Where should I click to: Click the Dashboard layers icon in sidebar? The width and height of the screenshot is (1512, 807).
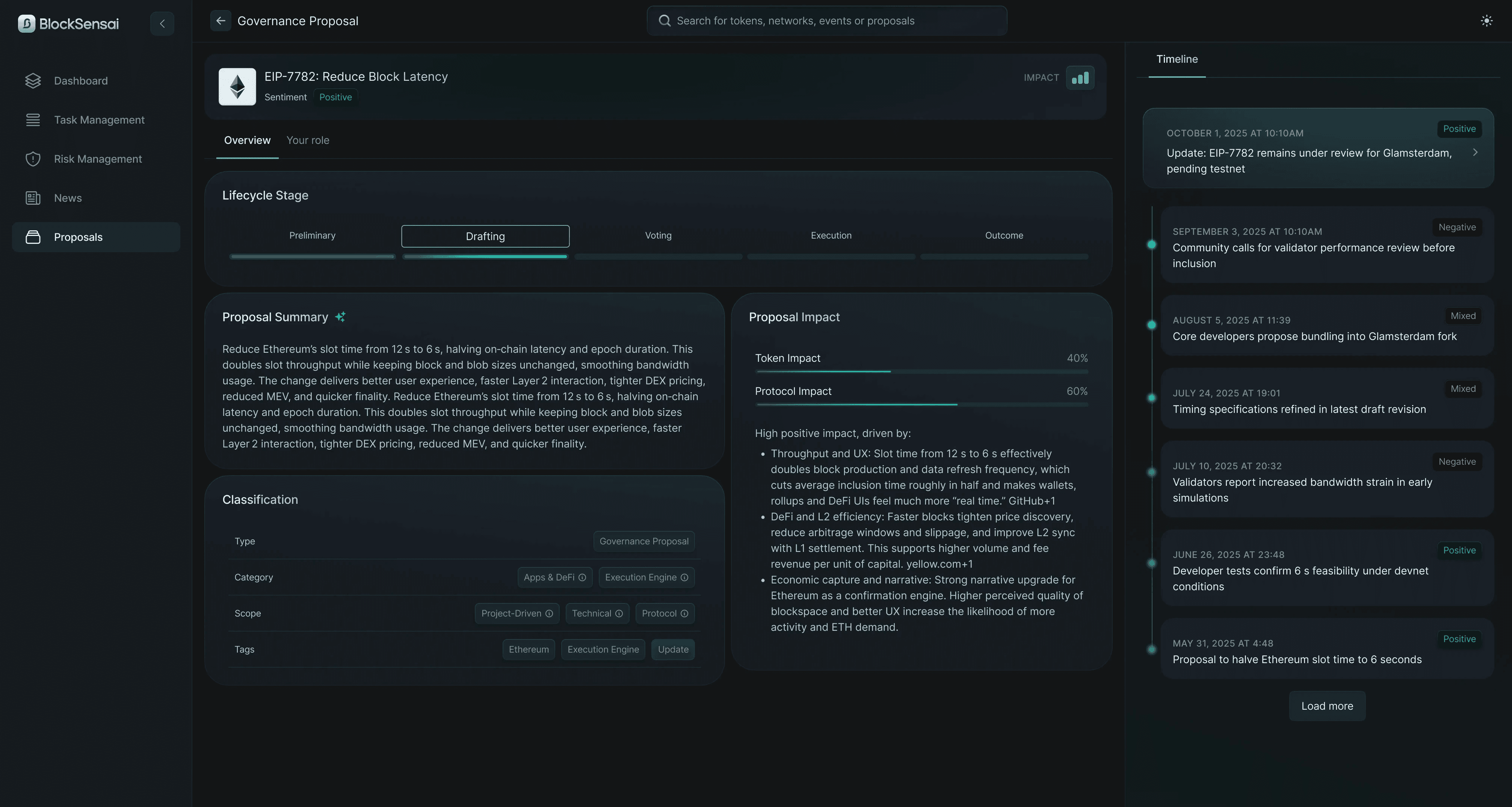click(33, 81)
